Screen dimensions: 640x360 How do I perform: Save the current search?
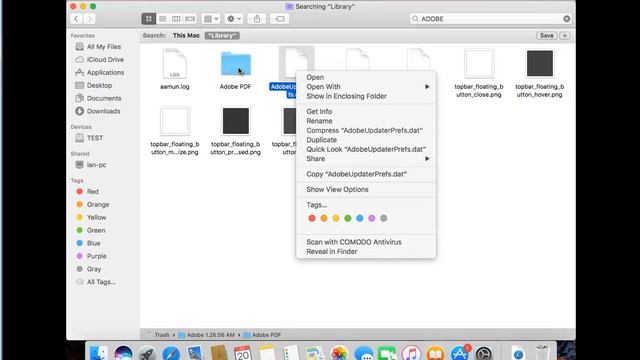click(547, 36)
